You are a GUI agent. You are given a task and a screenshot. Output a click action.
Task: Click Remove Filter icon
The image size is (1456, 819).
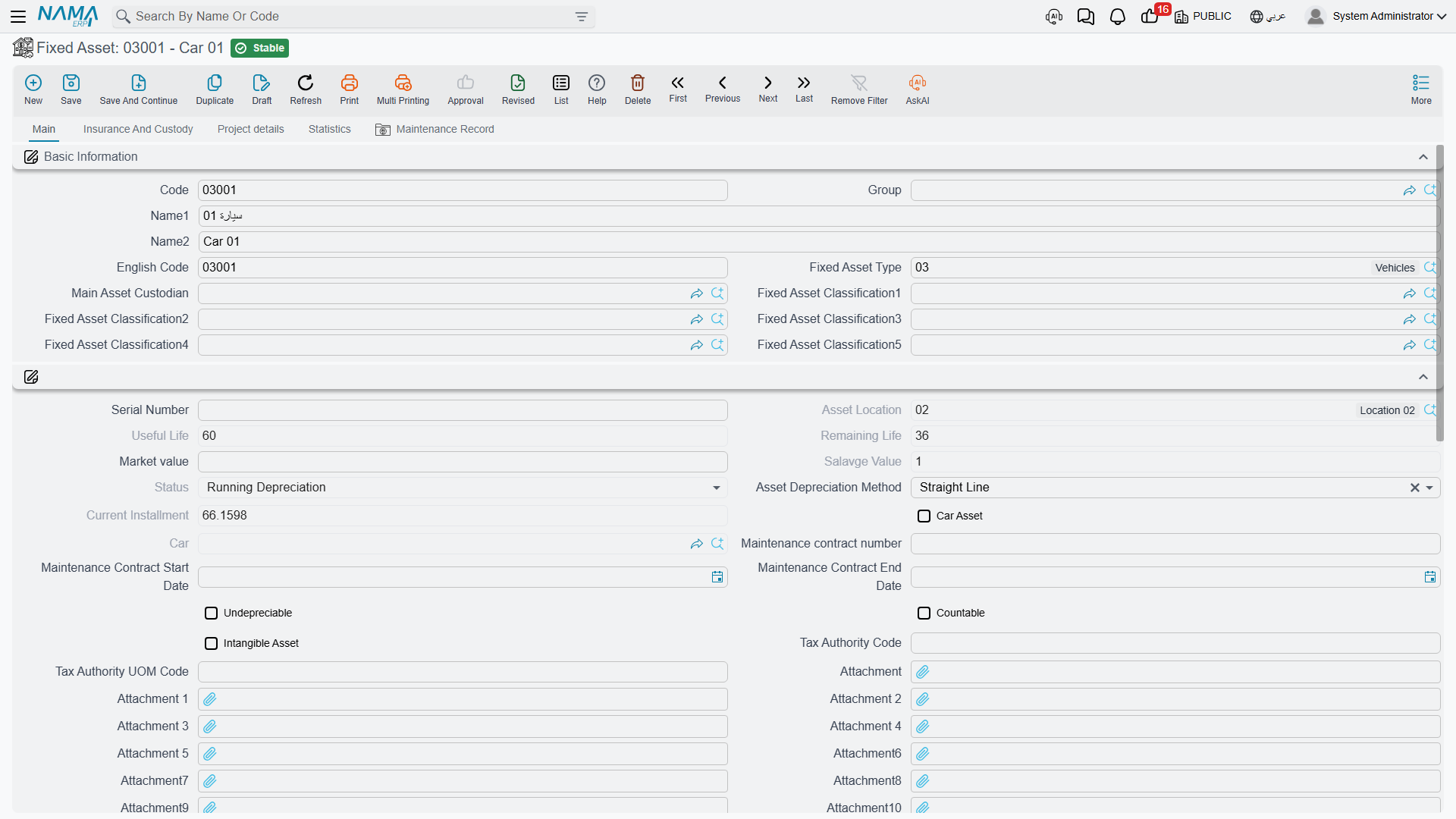859,83
